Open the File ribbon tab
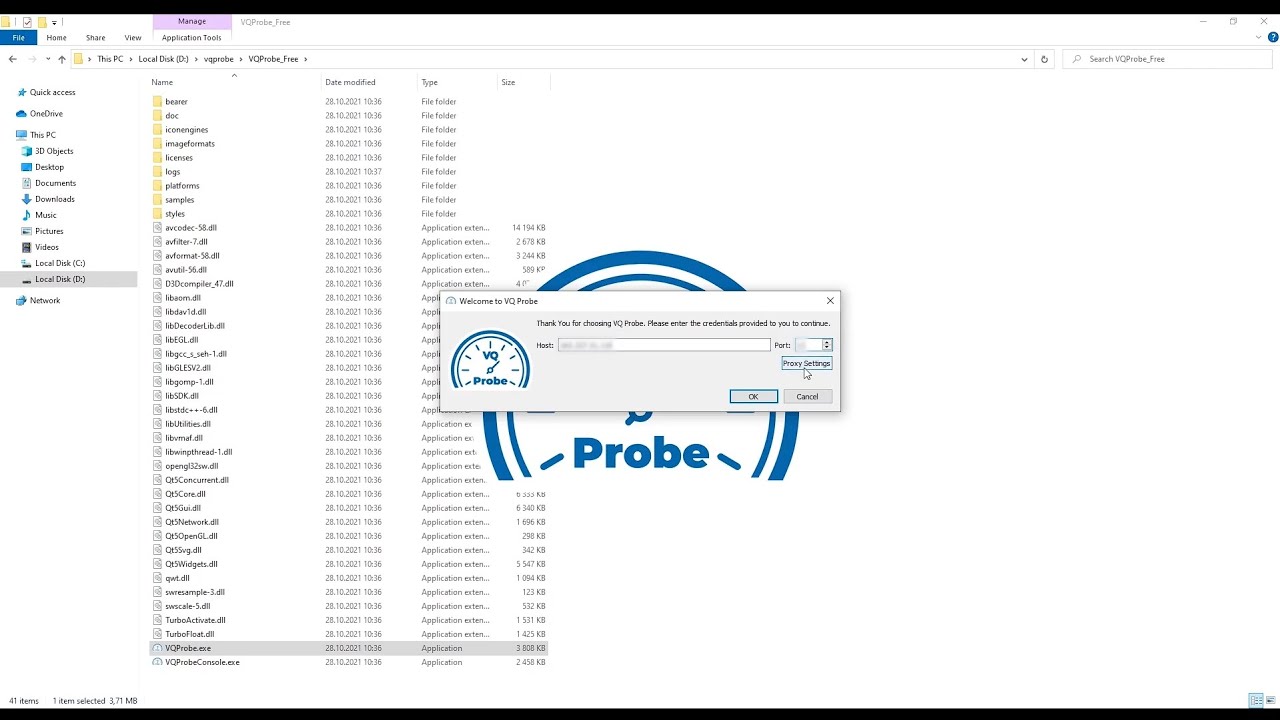This screenshot has width=1280, height=720. pos(18,38)
